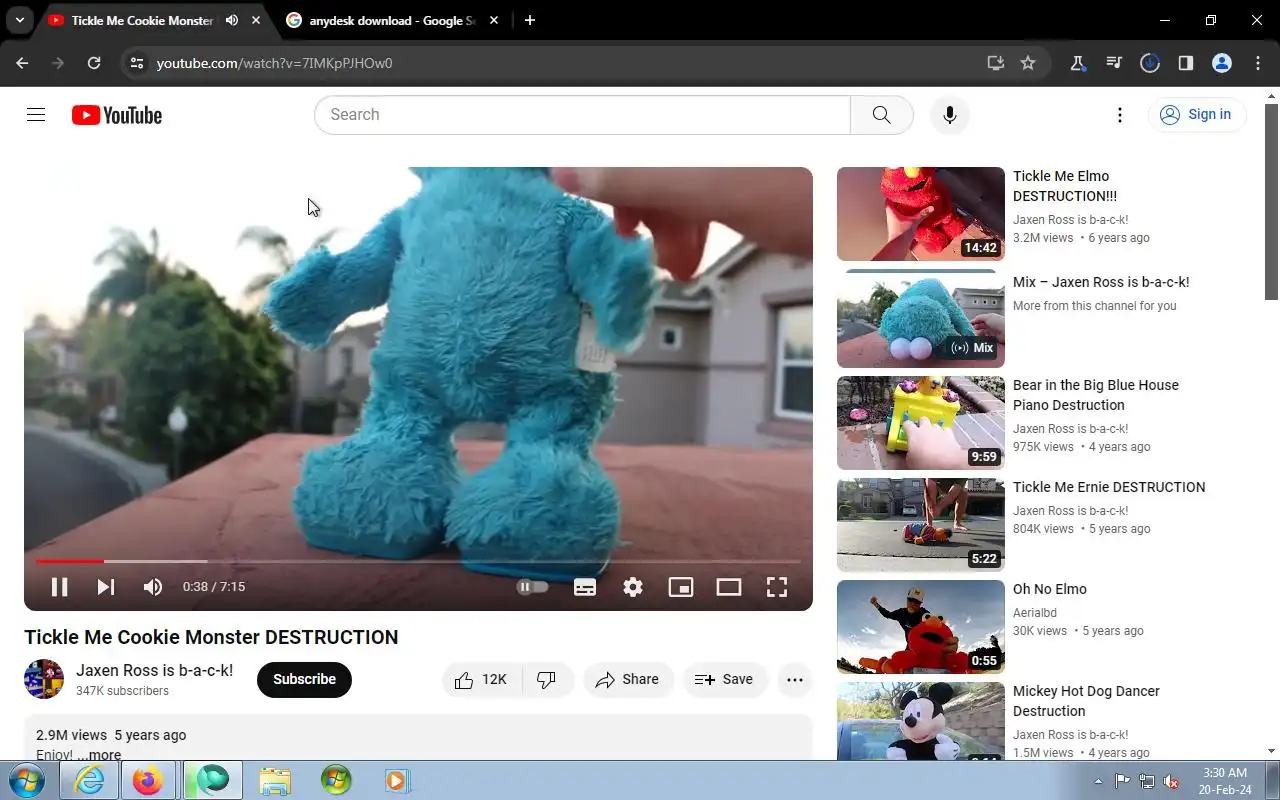
Task: Open the Oh No Elmo video thumbnail
Action: (920, 627)
